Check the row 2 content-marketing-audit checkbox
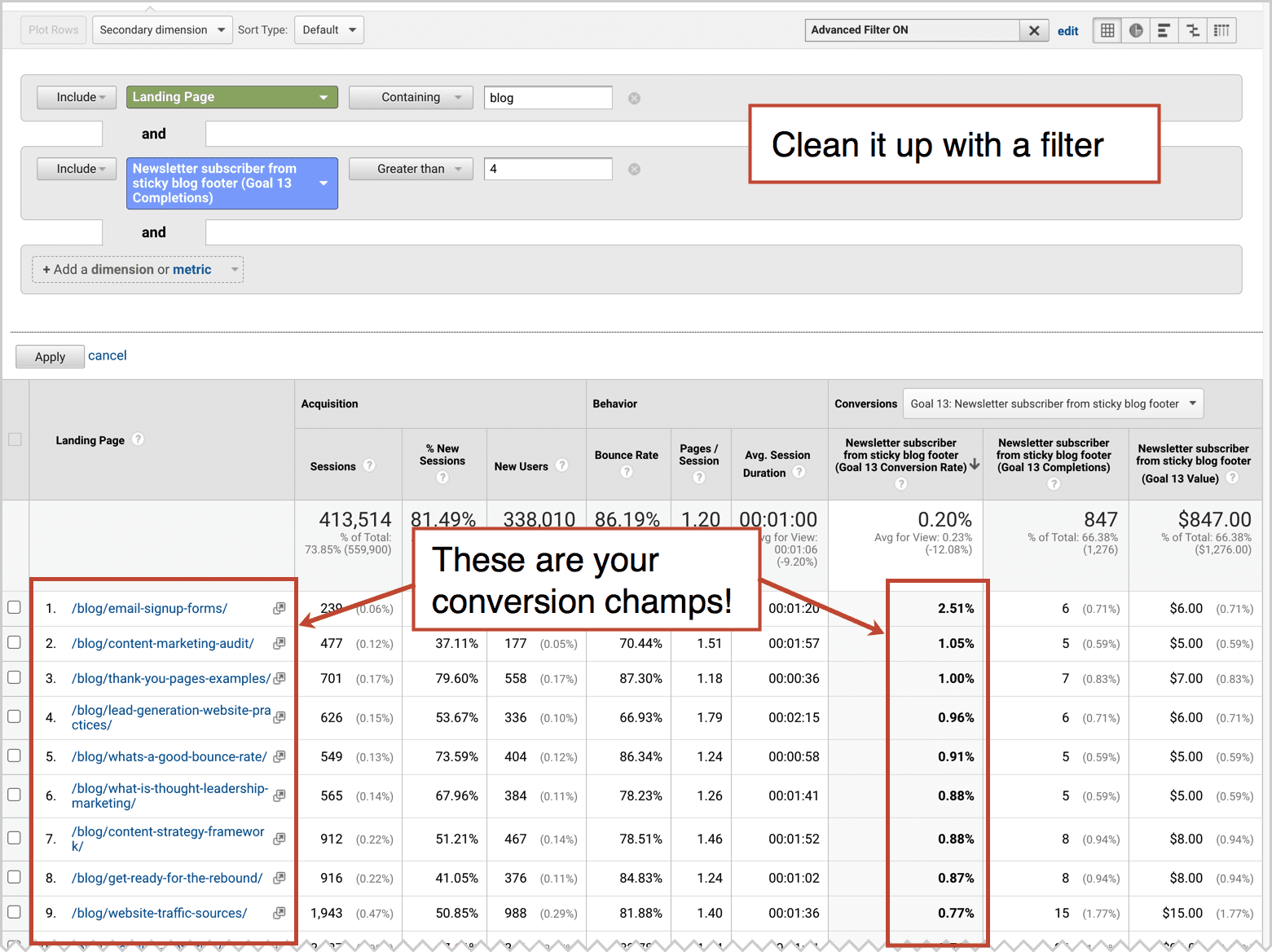The height and width of the screenshot is (952, 1272). 14,642
